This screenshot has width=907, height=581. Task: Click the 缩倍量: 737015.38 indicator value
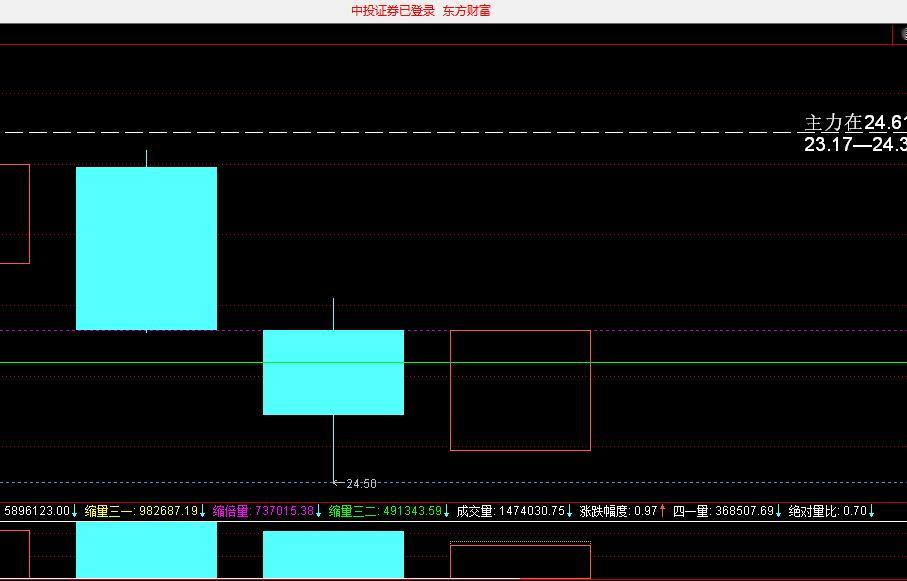click(x=263, y=511)
